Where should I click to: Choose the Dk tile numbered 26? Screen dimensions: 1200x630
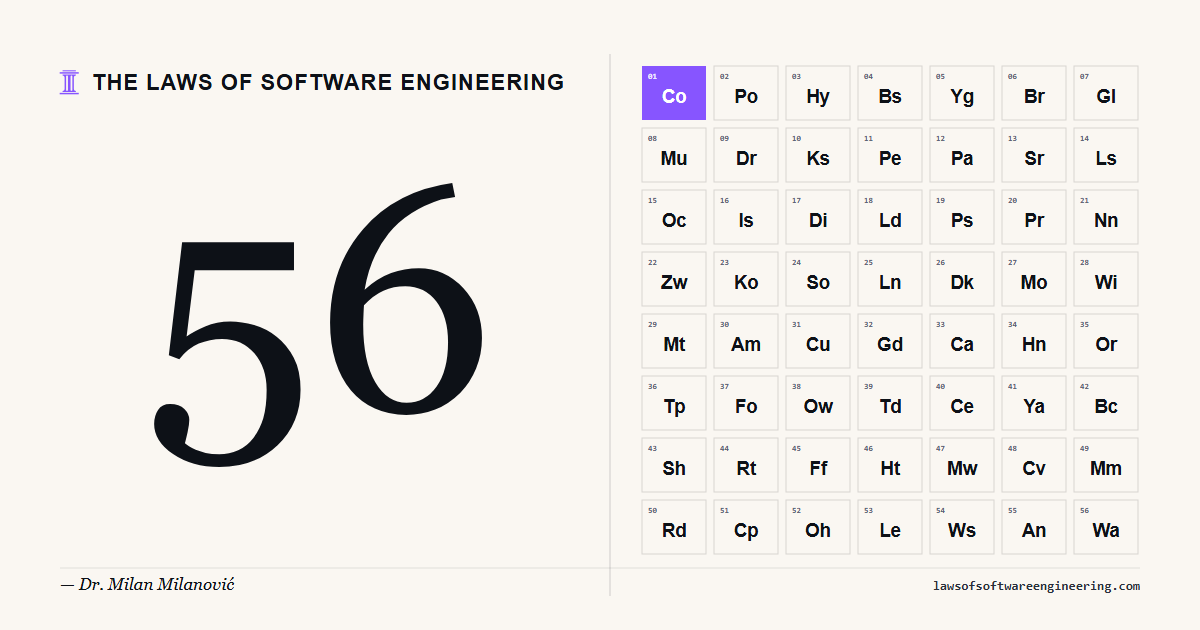point(962,279)
